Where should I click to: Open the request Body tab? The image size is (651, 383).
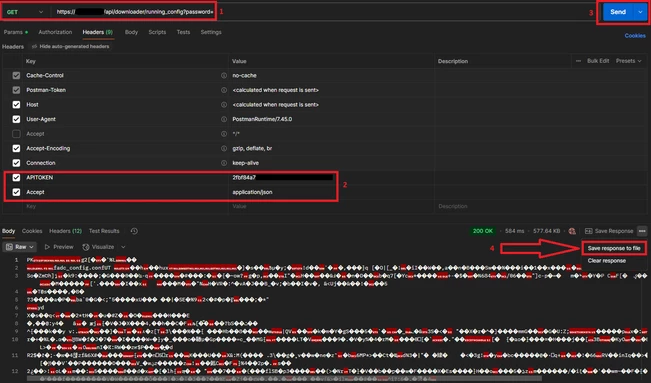tap(131, 32)
